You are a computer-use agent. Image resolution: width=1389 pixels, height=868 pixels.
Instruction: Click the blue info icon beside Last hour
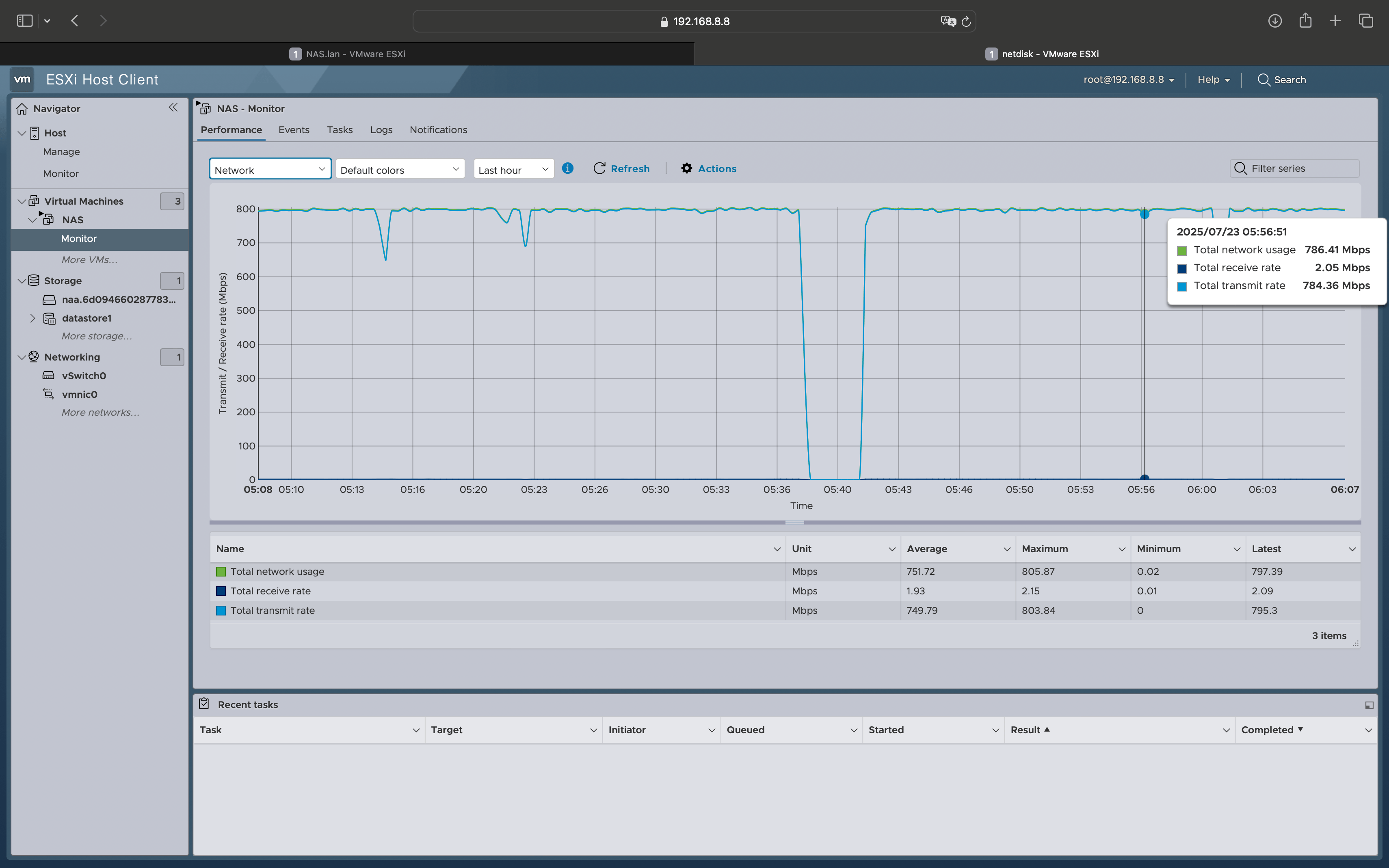[x=567, y=168]
